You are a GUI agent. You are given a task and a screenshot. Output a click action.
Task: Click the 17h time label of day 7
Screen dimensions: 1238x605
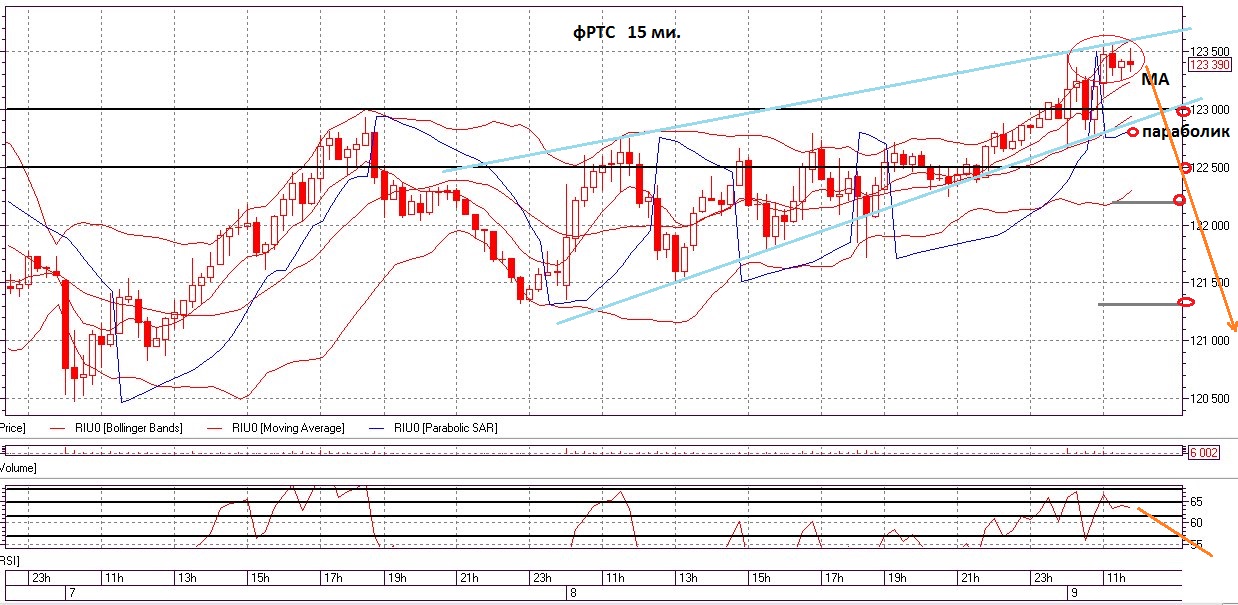[x=333, y=578]
